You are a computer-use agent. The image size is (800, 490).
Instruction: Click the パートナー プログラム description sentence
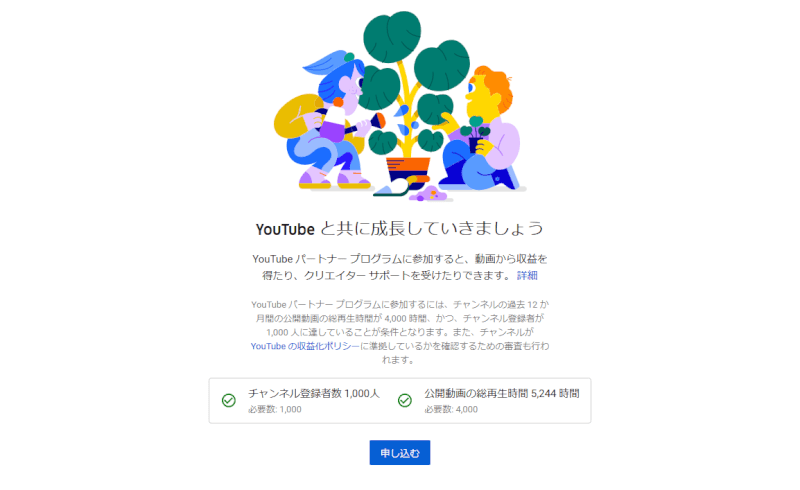click(x=399, y=267)
